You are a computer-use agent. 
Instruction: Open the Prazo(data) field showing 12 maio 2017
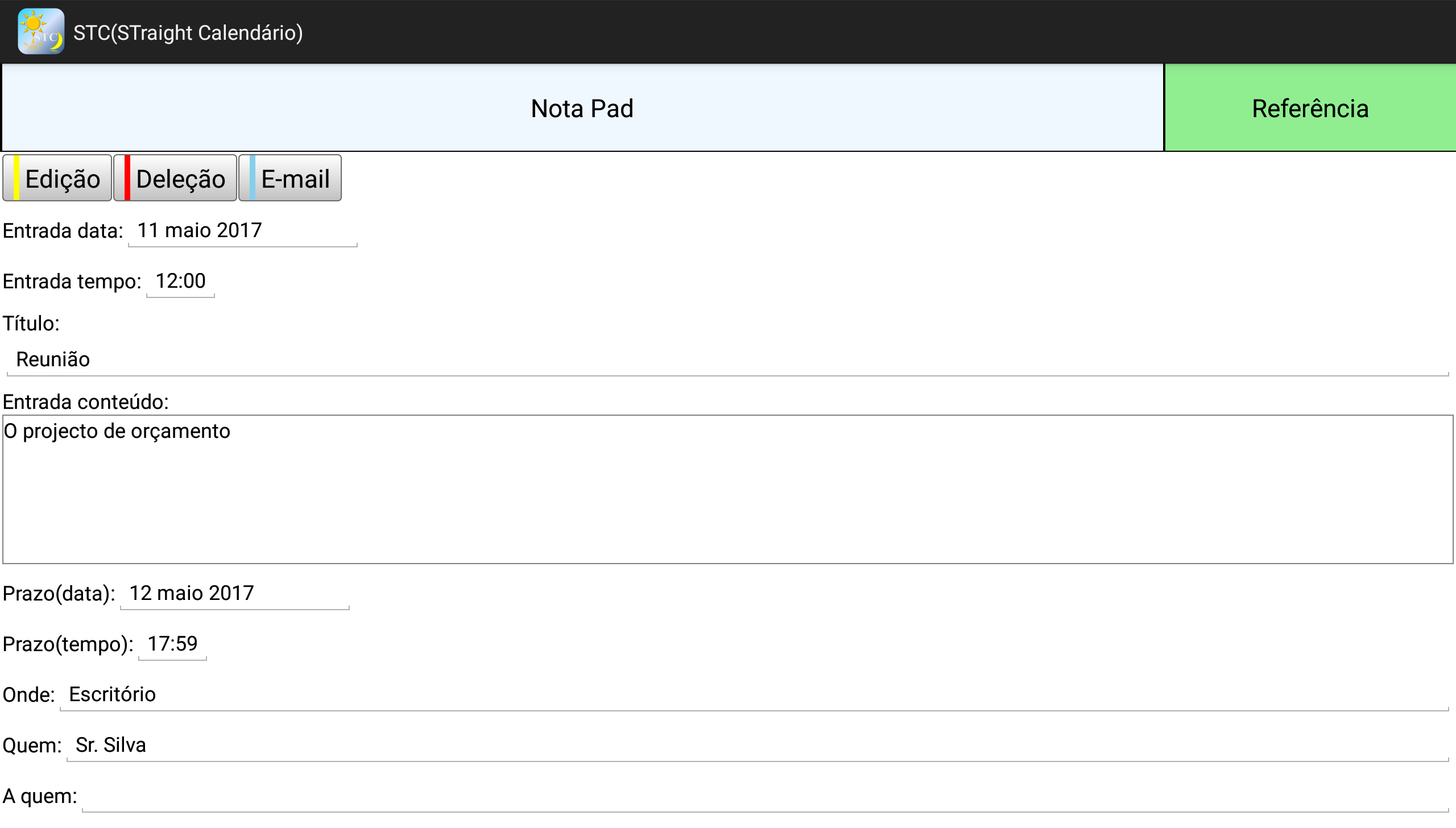[x=234, y=594]
